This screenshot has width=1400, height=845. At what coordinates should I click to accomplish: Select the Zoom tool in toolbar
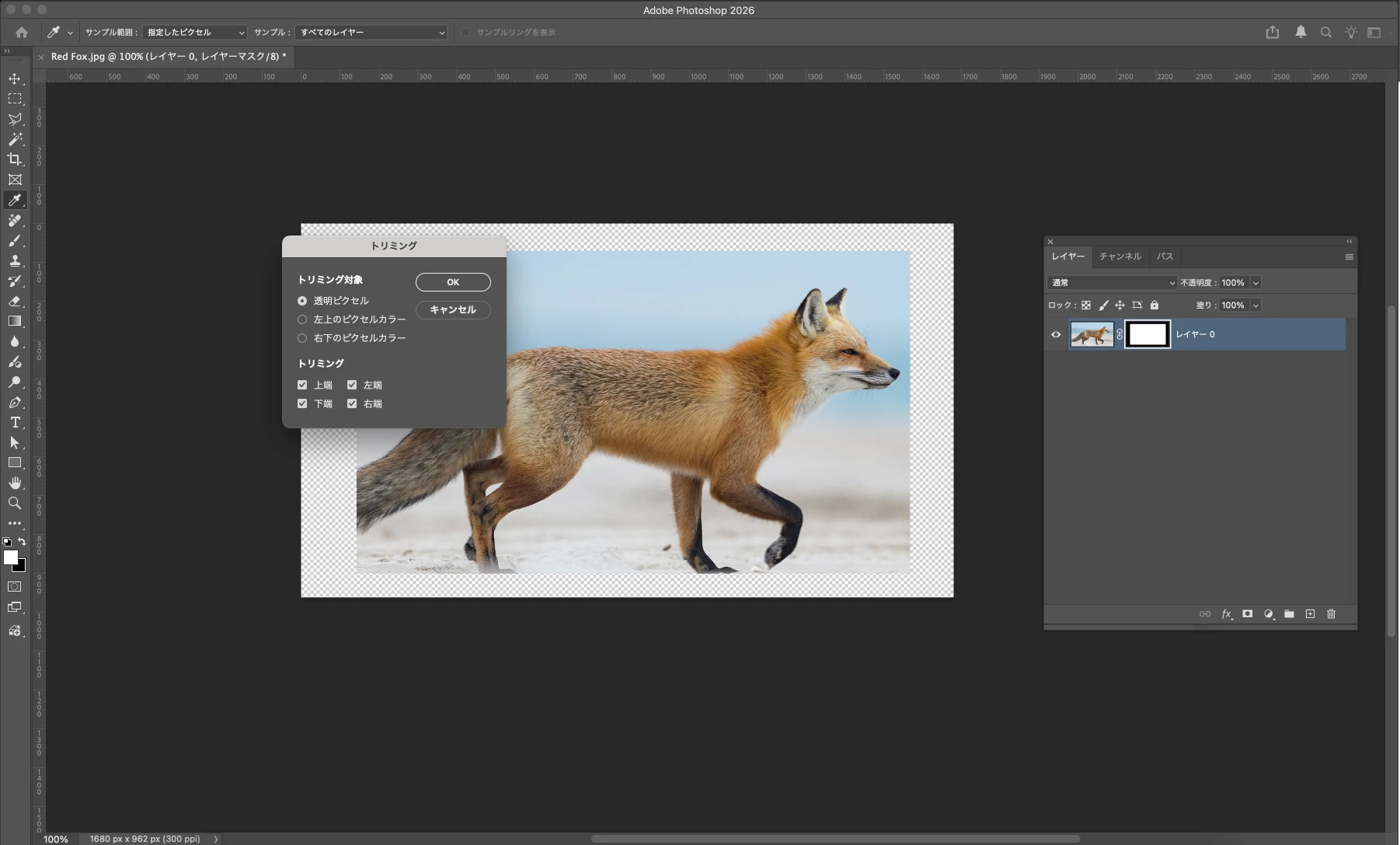point(15,503)
